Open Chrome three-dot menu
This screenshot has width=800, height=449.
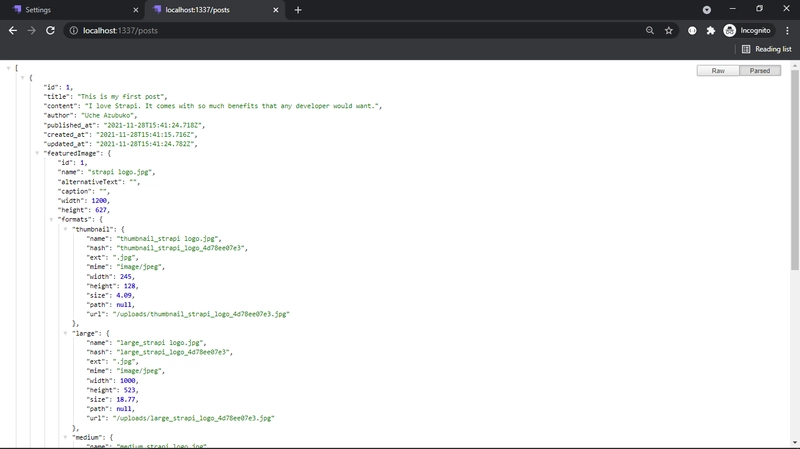click(x=787, y=31)
